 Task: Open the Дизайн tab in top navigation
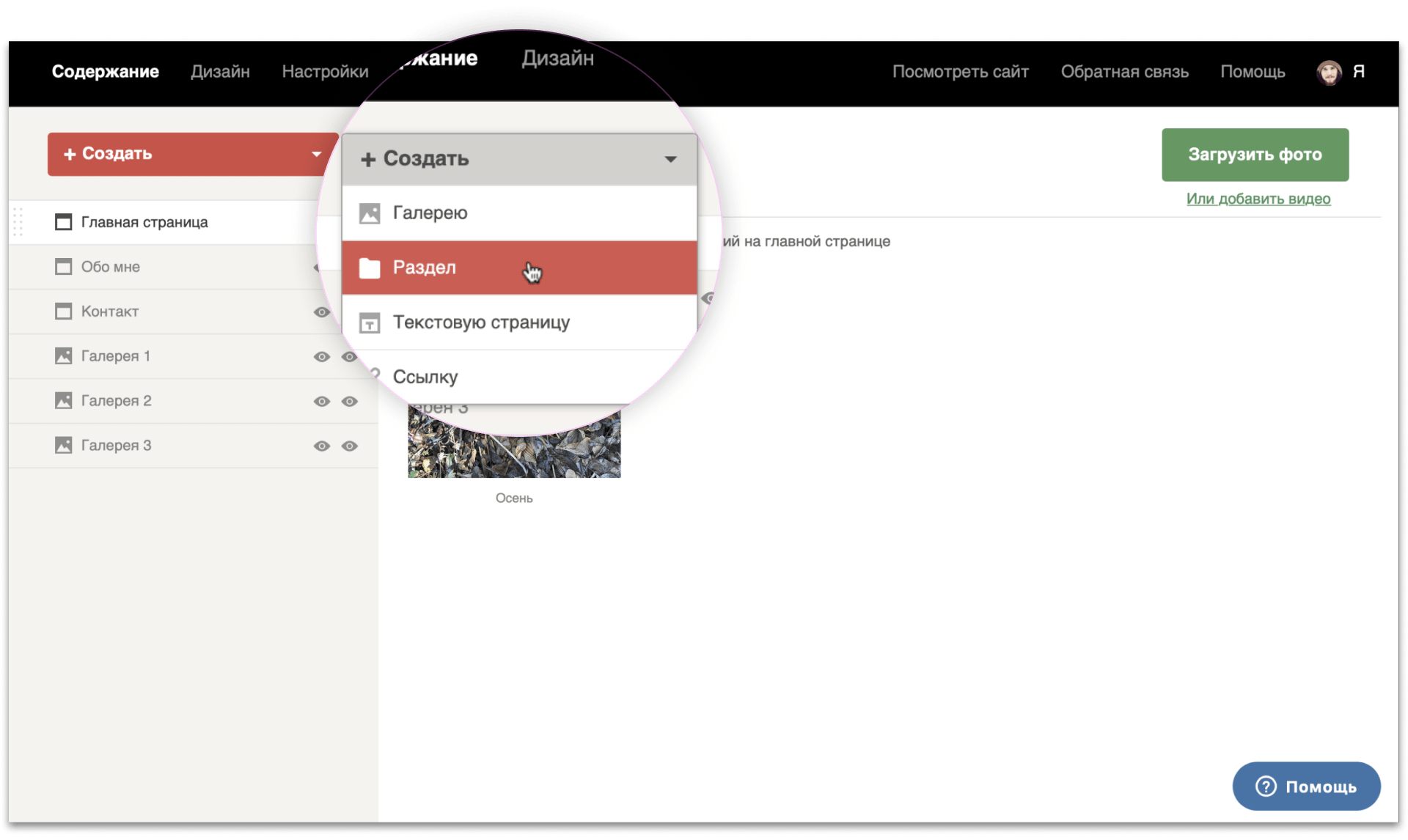click(x=220, y=72)
